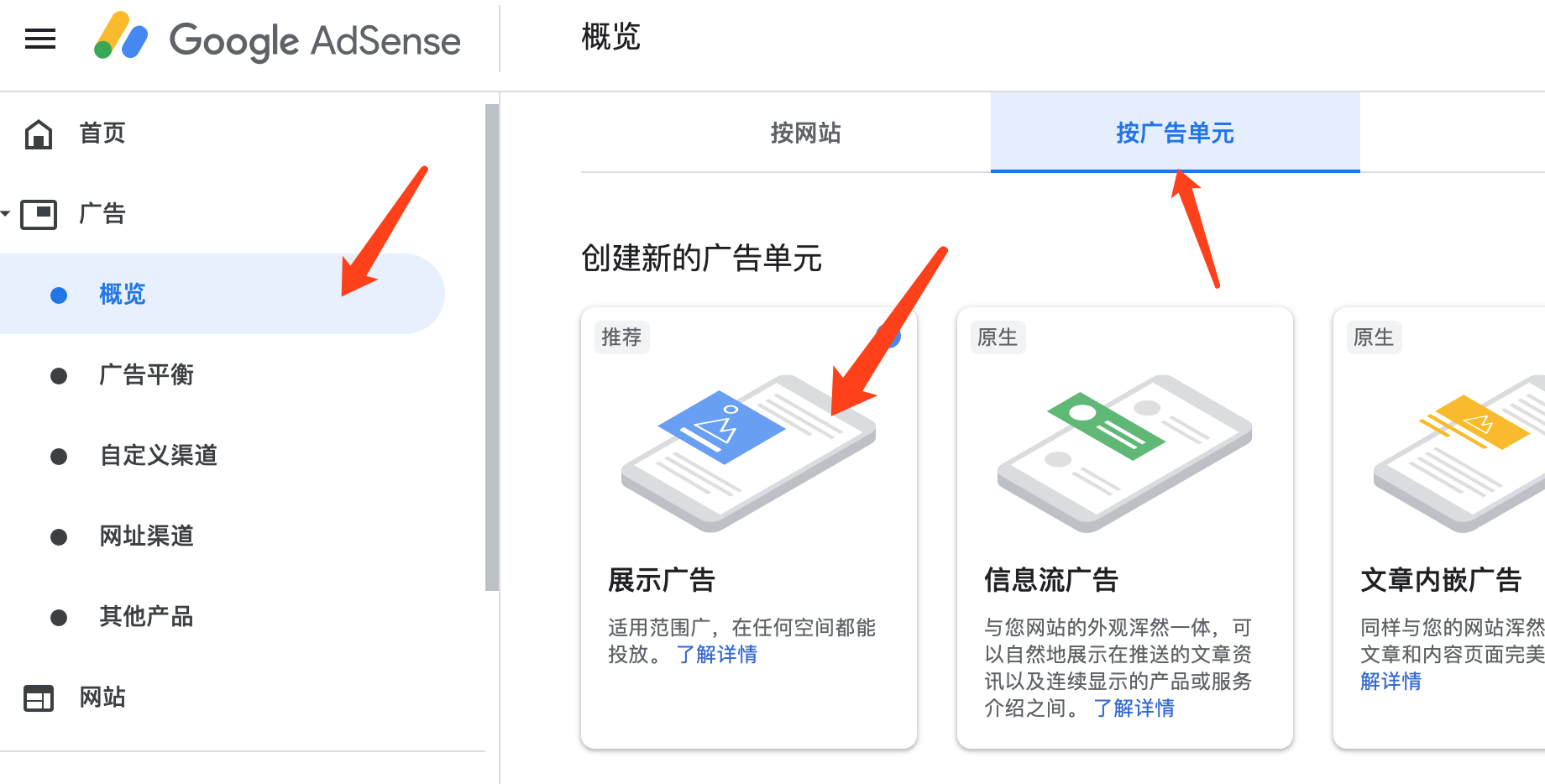Switch to the 按广告单元 tab
1545x784 pixels.
pos(1176,133)
